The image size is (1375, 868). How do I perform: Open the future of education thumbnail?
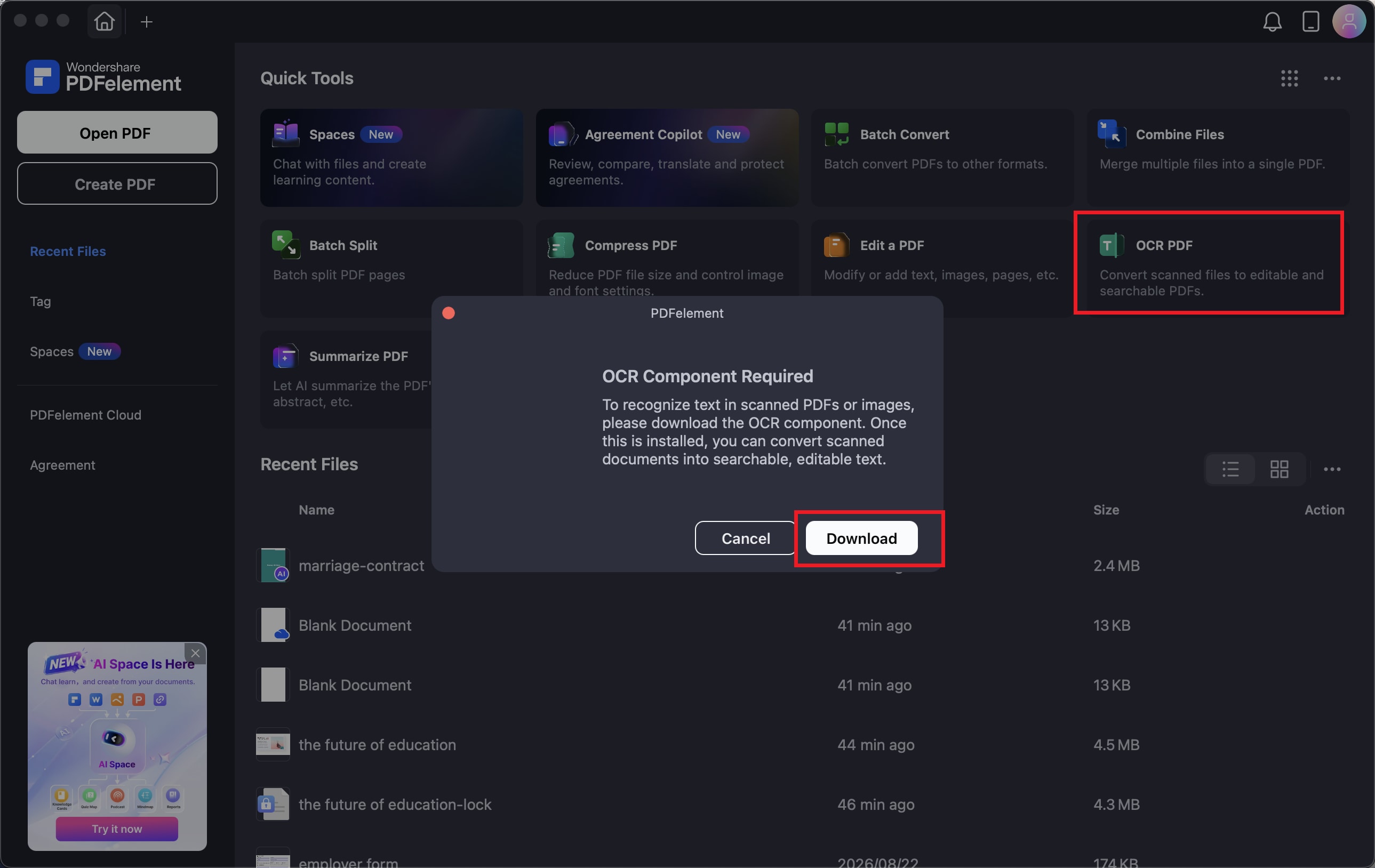pos(273,744)
